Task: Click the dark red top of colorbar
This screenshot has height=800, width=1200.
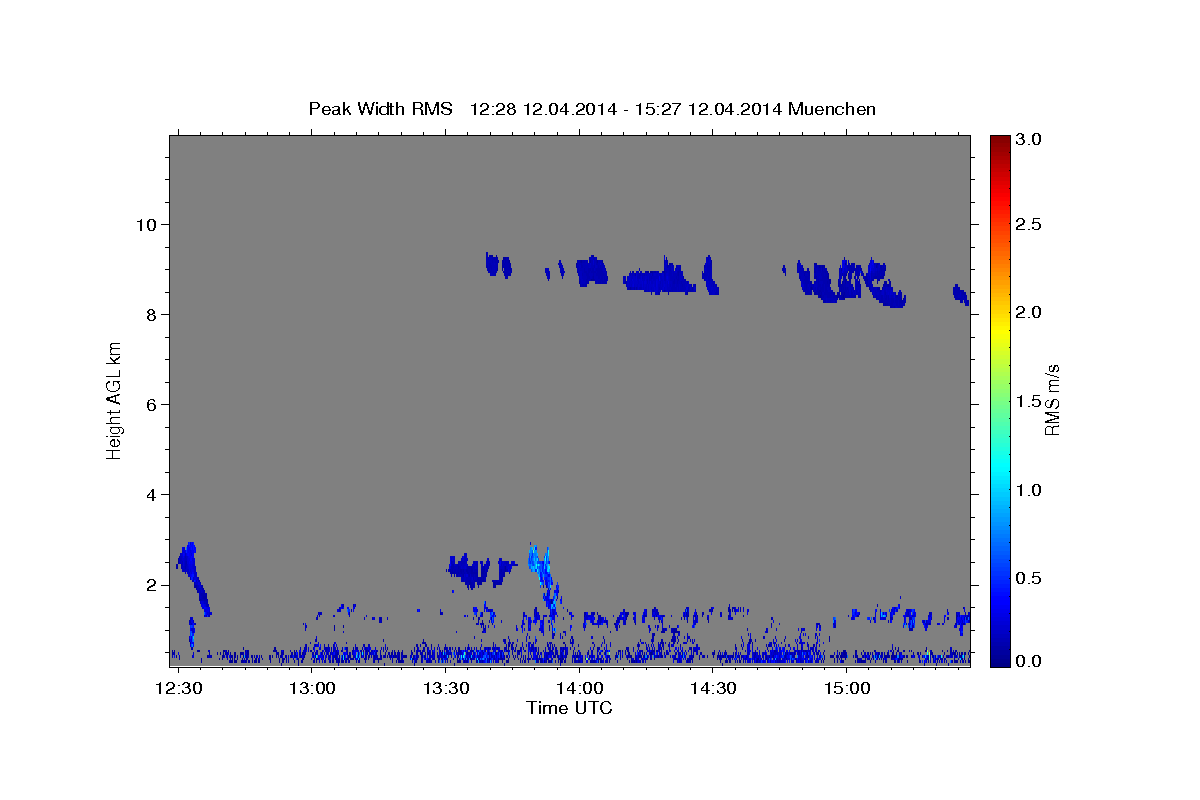Action: [999, 142]
